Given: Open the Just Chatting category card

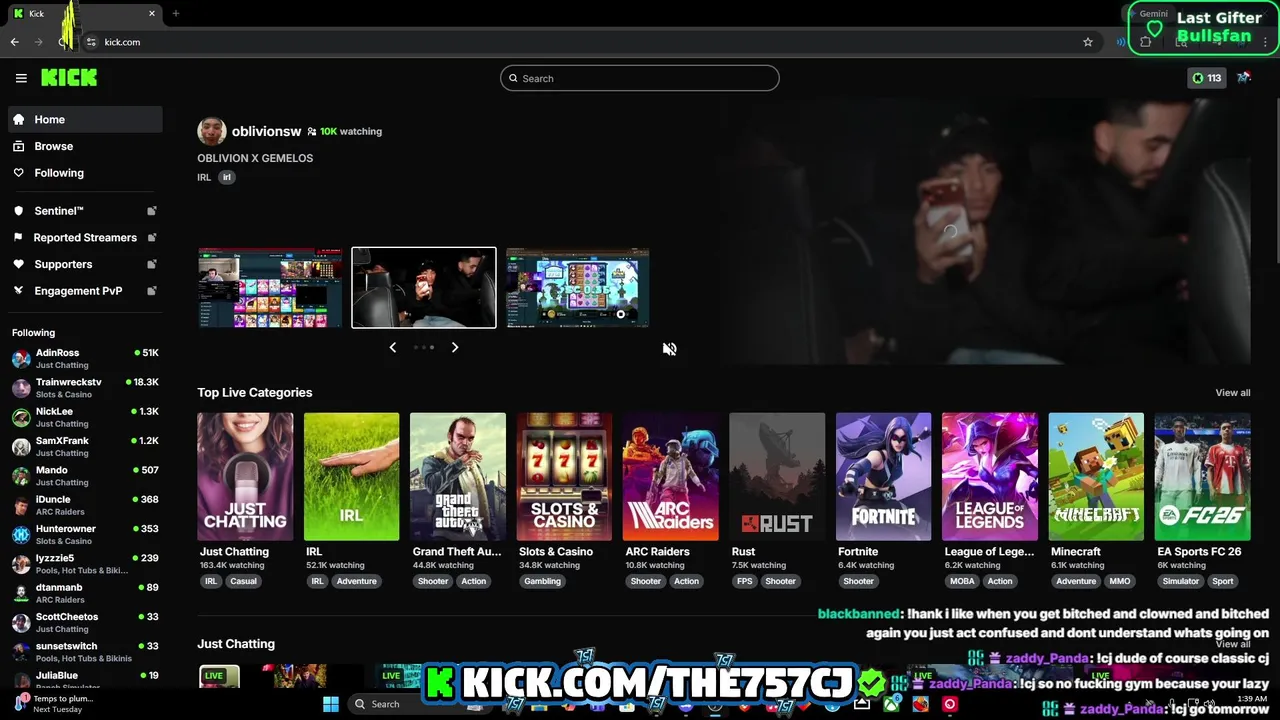Looking at the screenshot, I should tap(245, 477).
